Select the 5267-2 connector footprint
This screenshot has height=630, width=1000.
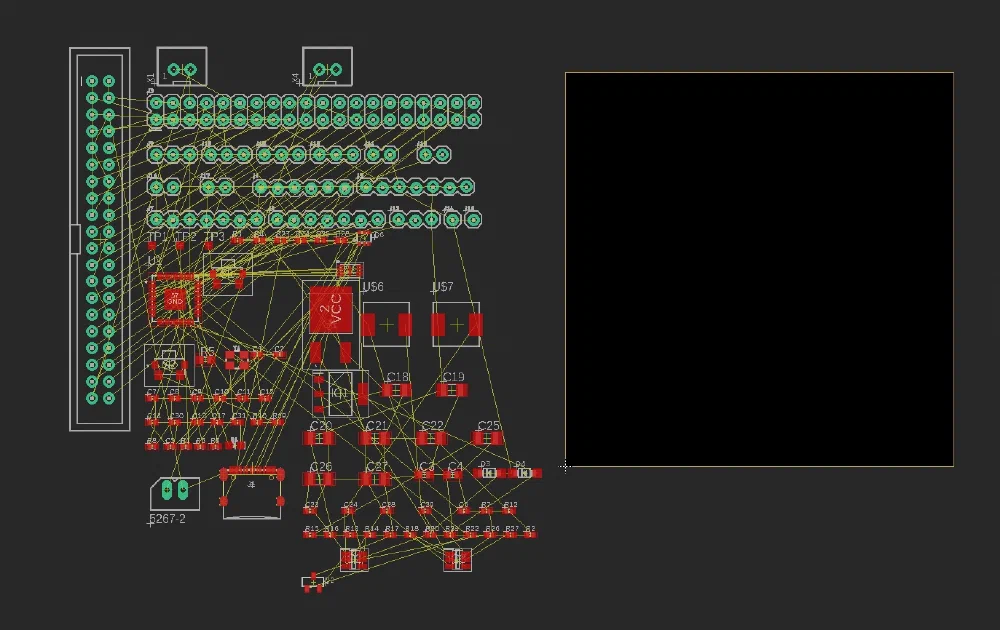tap(175, 492)
